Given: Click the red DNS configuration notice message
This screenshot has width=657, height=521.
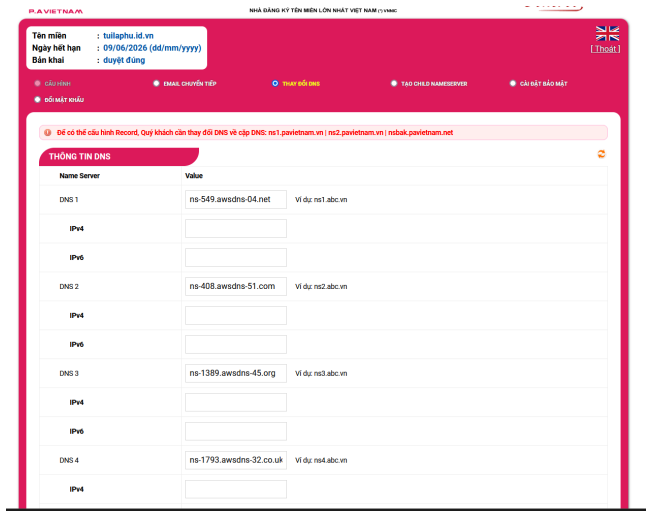Looking at the screenshot, I should click(255, 132).
